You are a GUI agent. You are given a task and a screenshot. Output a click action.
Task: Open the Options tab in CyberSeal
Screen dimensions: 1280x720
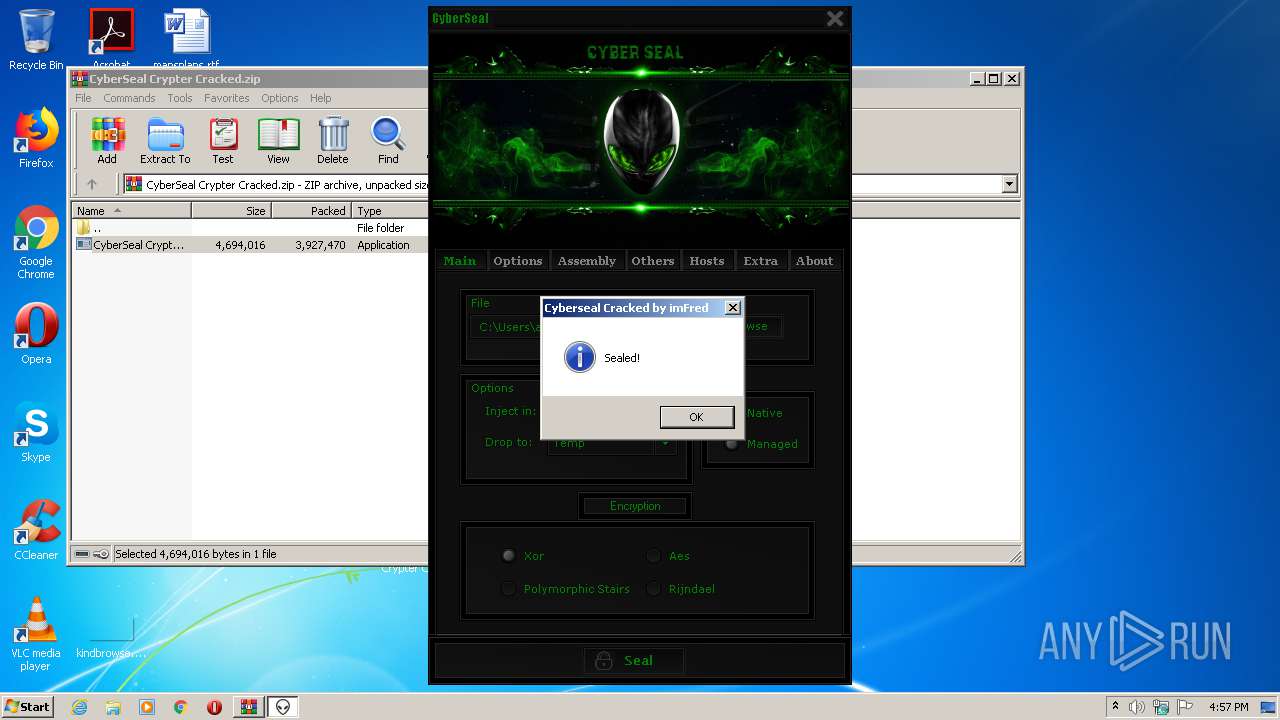(517, 261)
